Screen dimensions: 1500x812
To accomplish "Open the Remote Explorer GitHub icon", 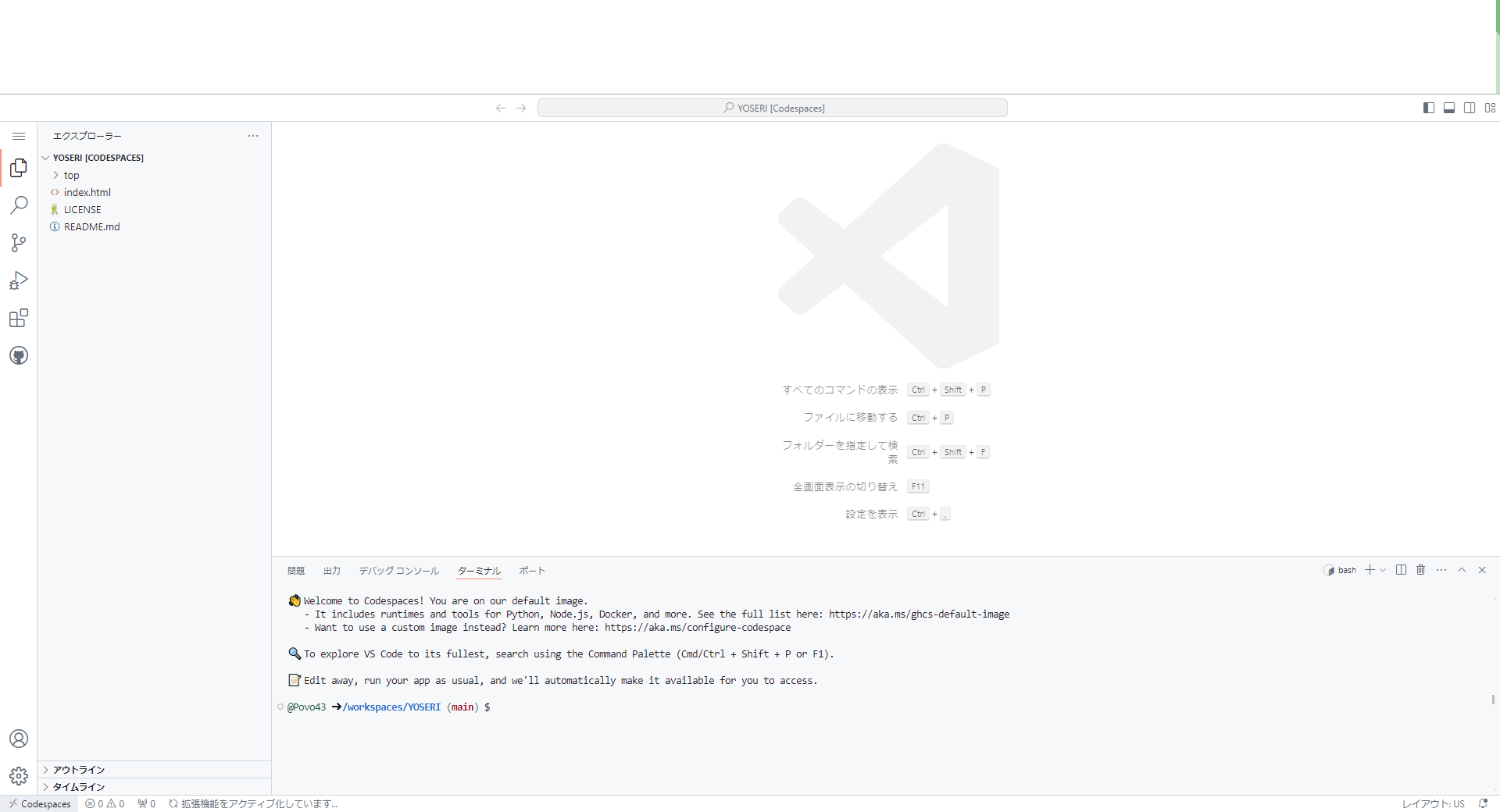I will (x=19, y=355).
